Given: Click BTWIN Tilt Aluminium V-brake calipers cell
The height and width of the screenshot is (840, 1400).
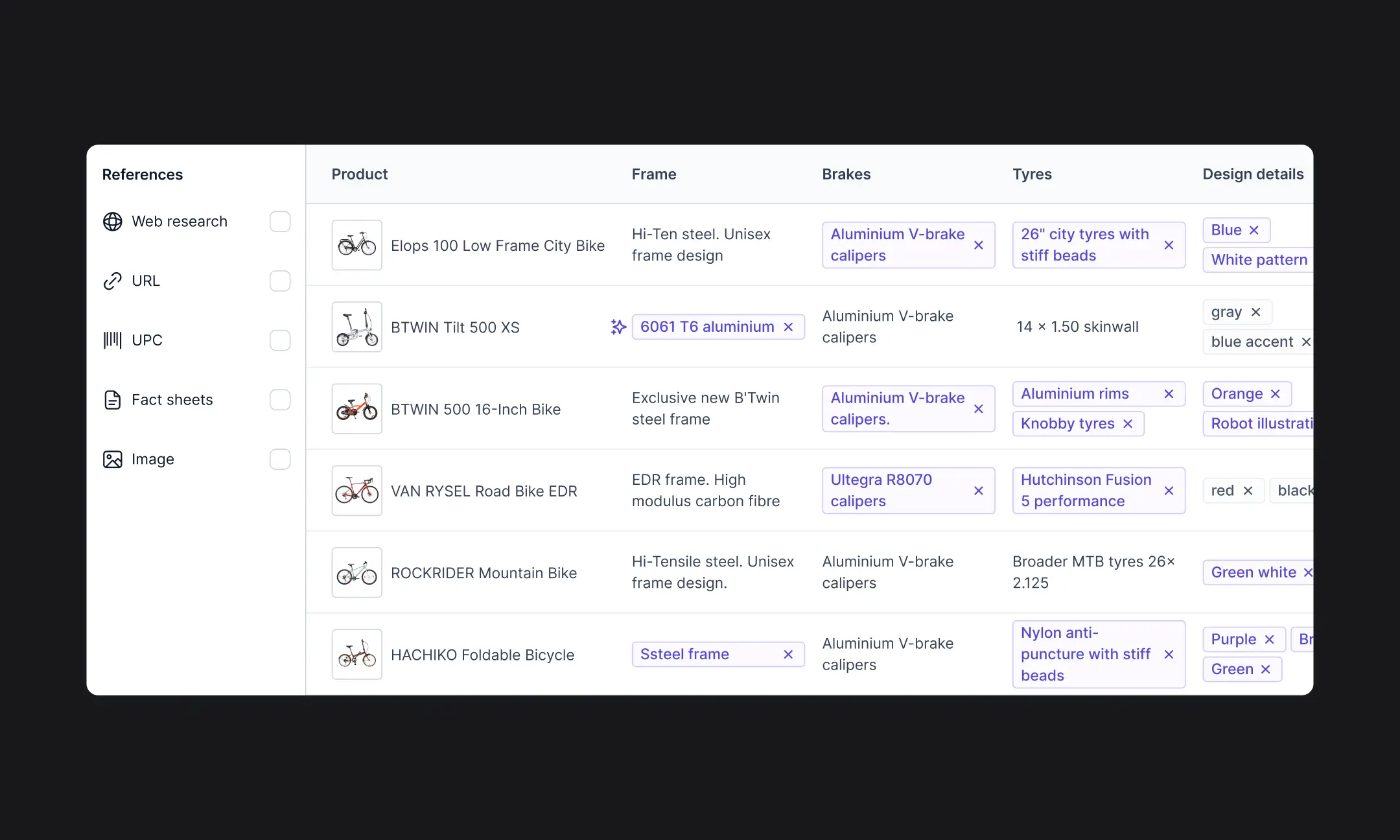Looking at the screenshot, I should click(888, 327).
